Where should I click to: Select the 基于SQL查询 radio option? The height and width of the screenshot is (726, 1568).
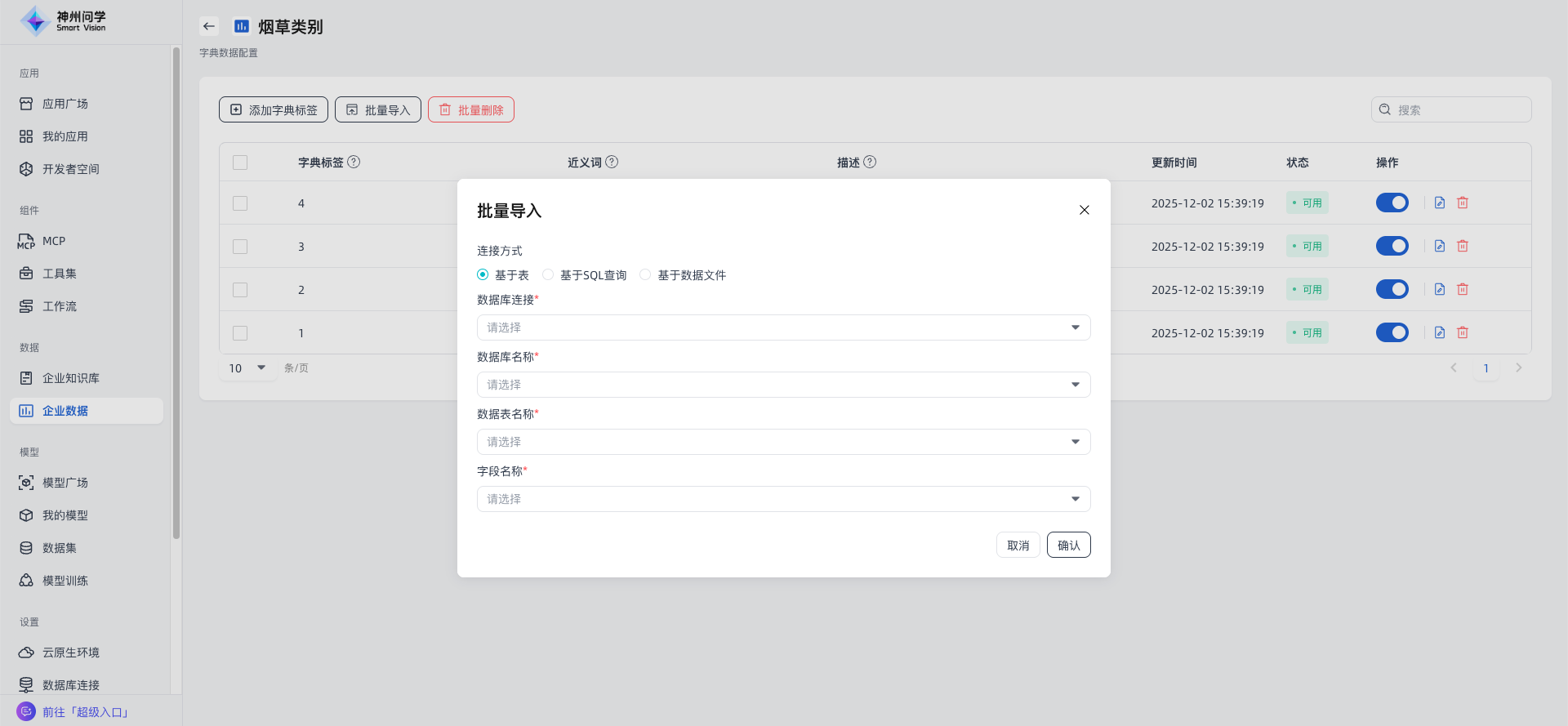548,275
